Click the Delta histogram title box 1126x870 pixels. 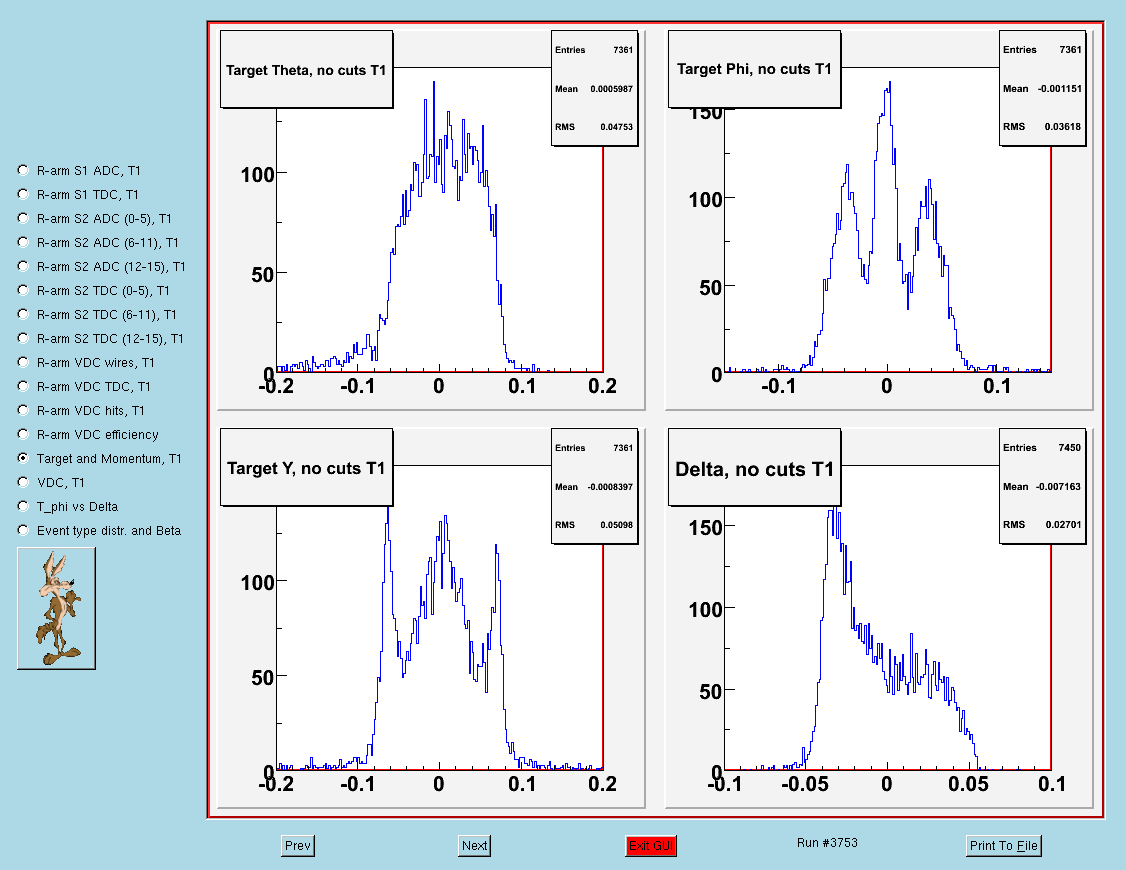(x=754, y=467)
